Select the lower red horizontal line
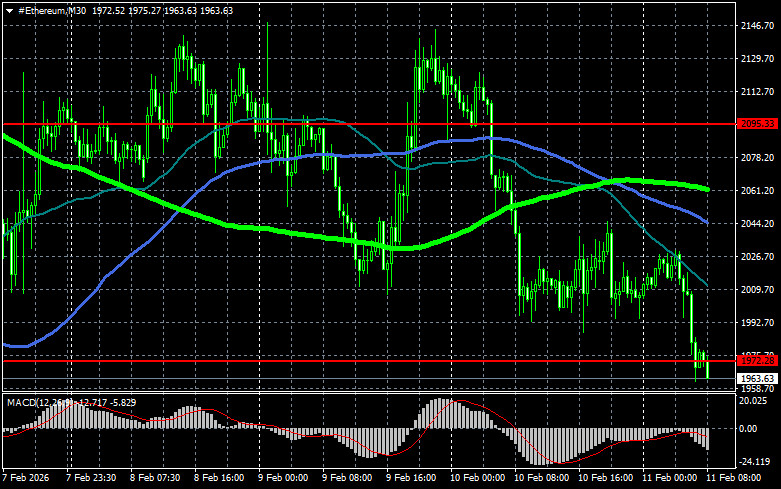The height and width of the screenshot is (489, 781). pyautogui.click(x=300, y=359)
